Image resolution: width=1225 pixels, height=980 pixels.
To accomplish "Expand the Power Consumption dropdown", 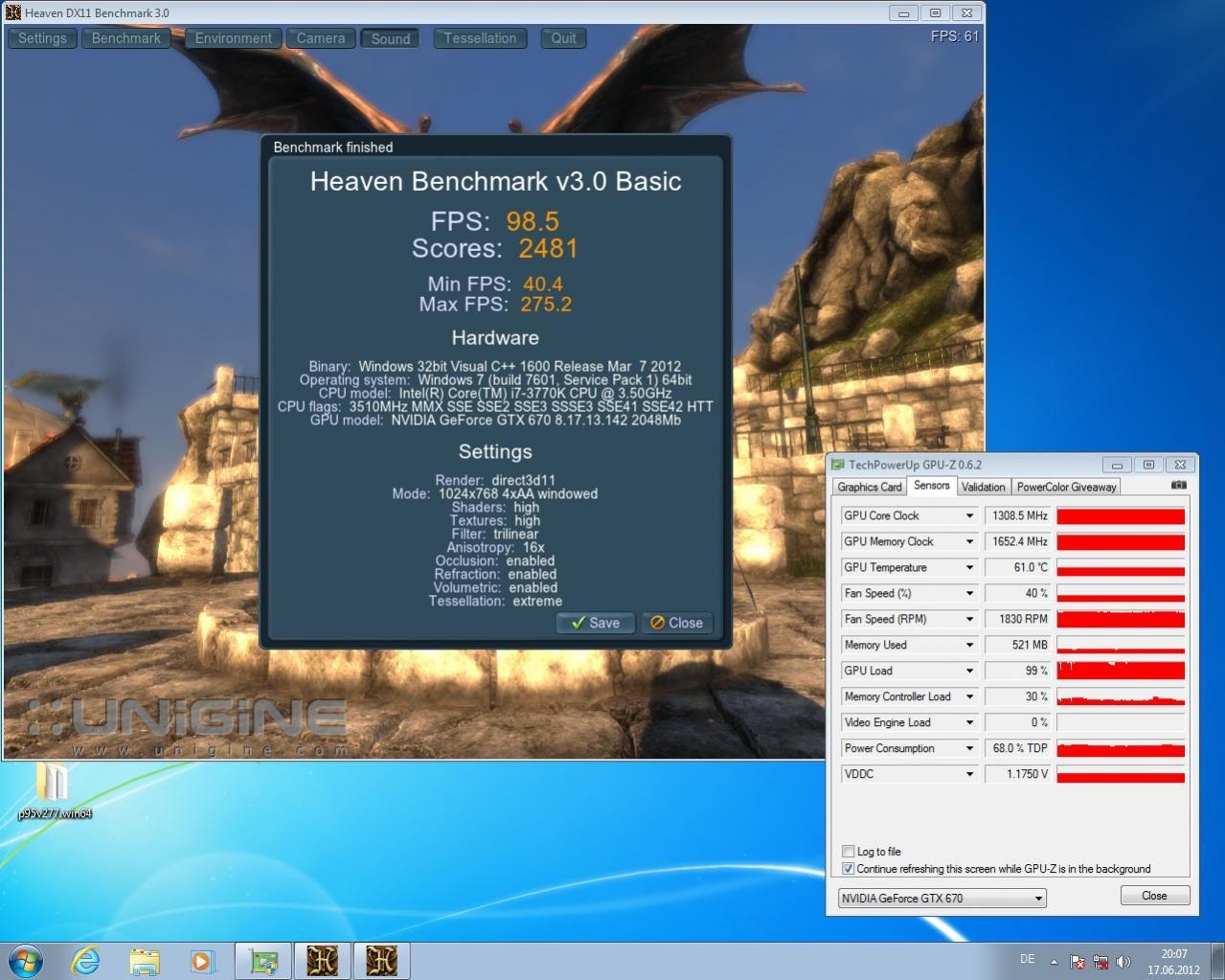I will pyautogui.click(x=969, y=748).
